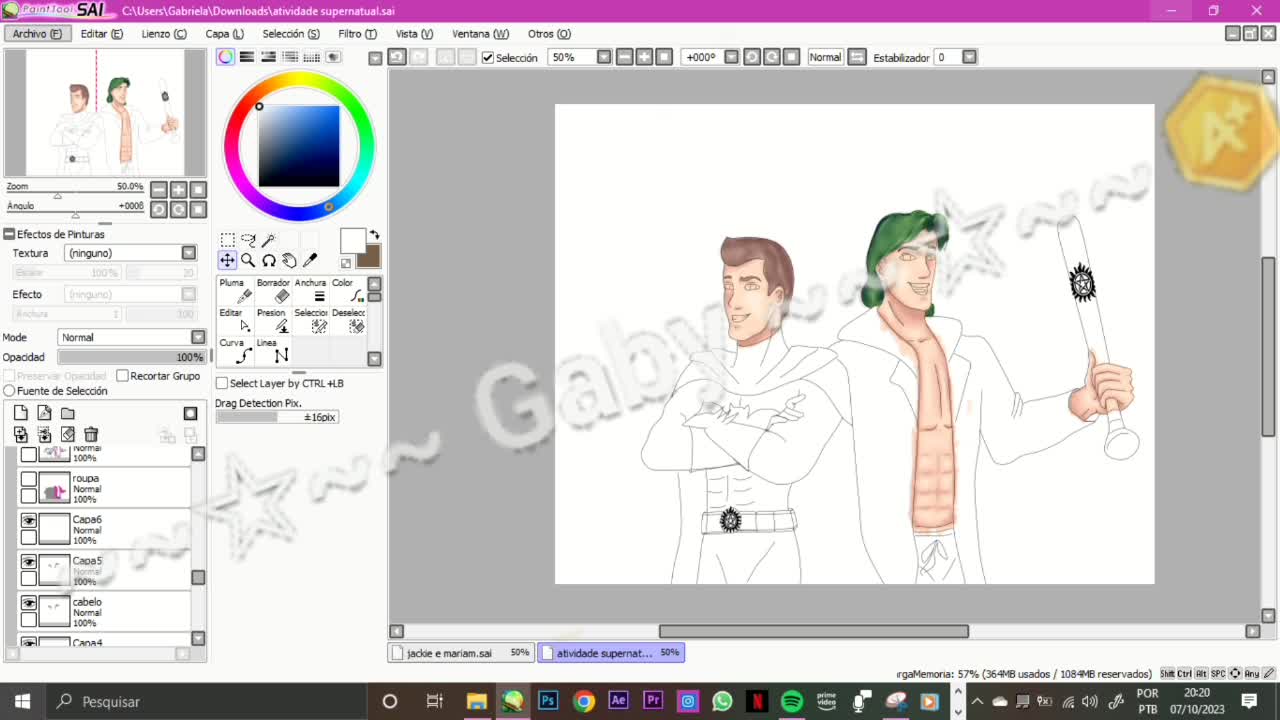The height and width of the screenshot is (720, 1280).
Task: Create a new layer folder
Action: pyautogui.click(x=68, y=413)
